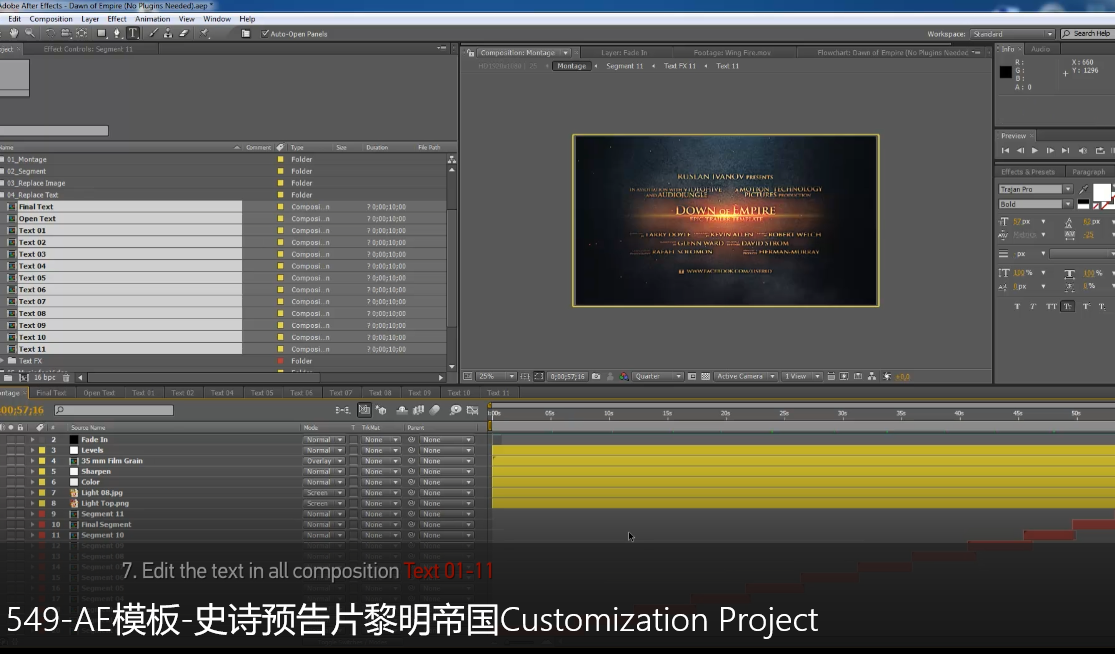
Task: Open the Active Camera view dropdown
Action: [746, 376]
